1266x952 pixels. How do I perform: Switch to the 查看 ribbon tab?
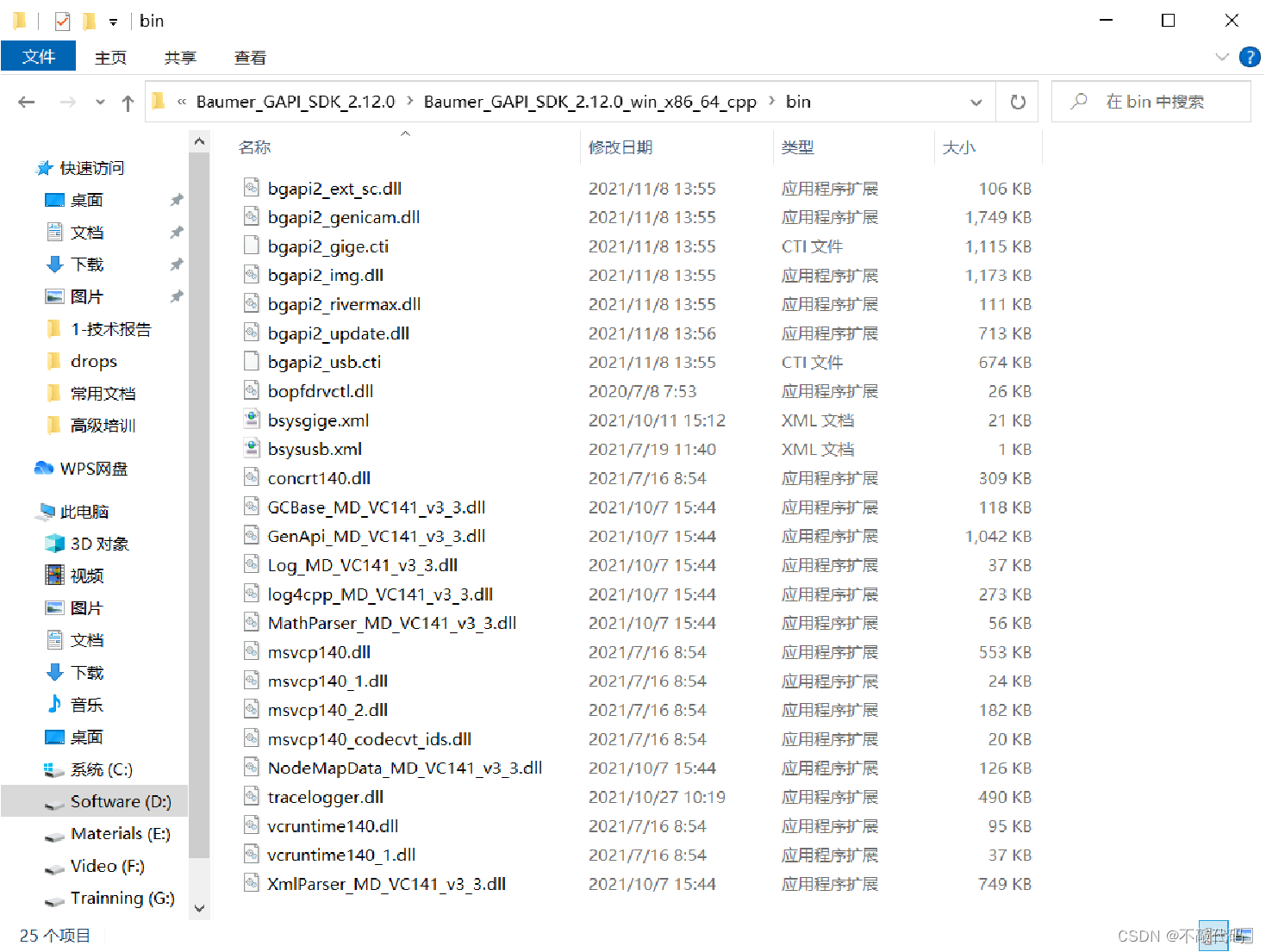(249, 57)
